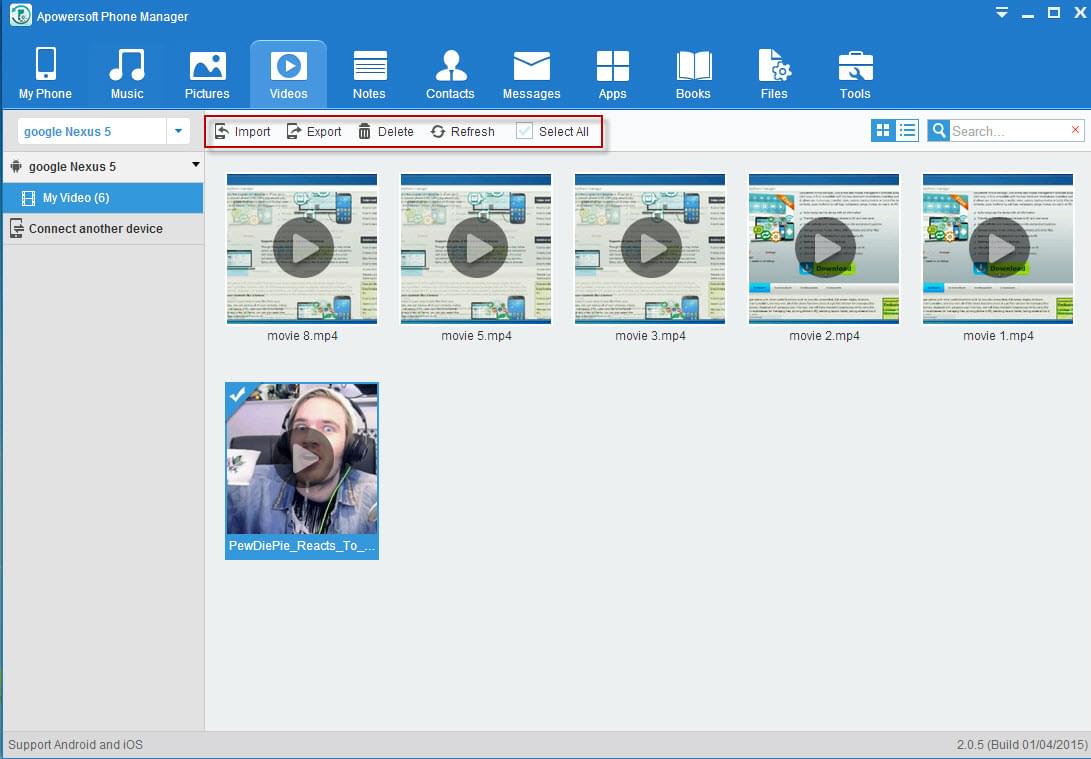
Task: Refresh the video list
Action: (x=463, y=131)
